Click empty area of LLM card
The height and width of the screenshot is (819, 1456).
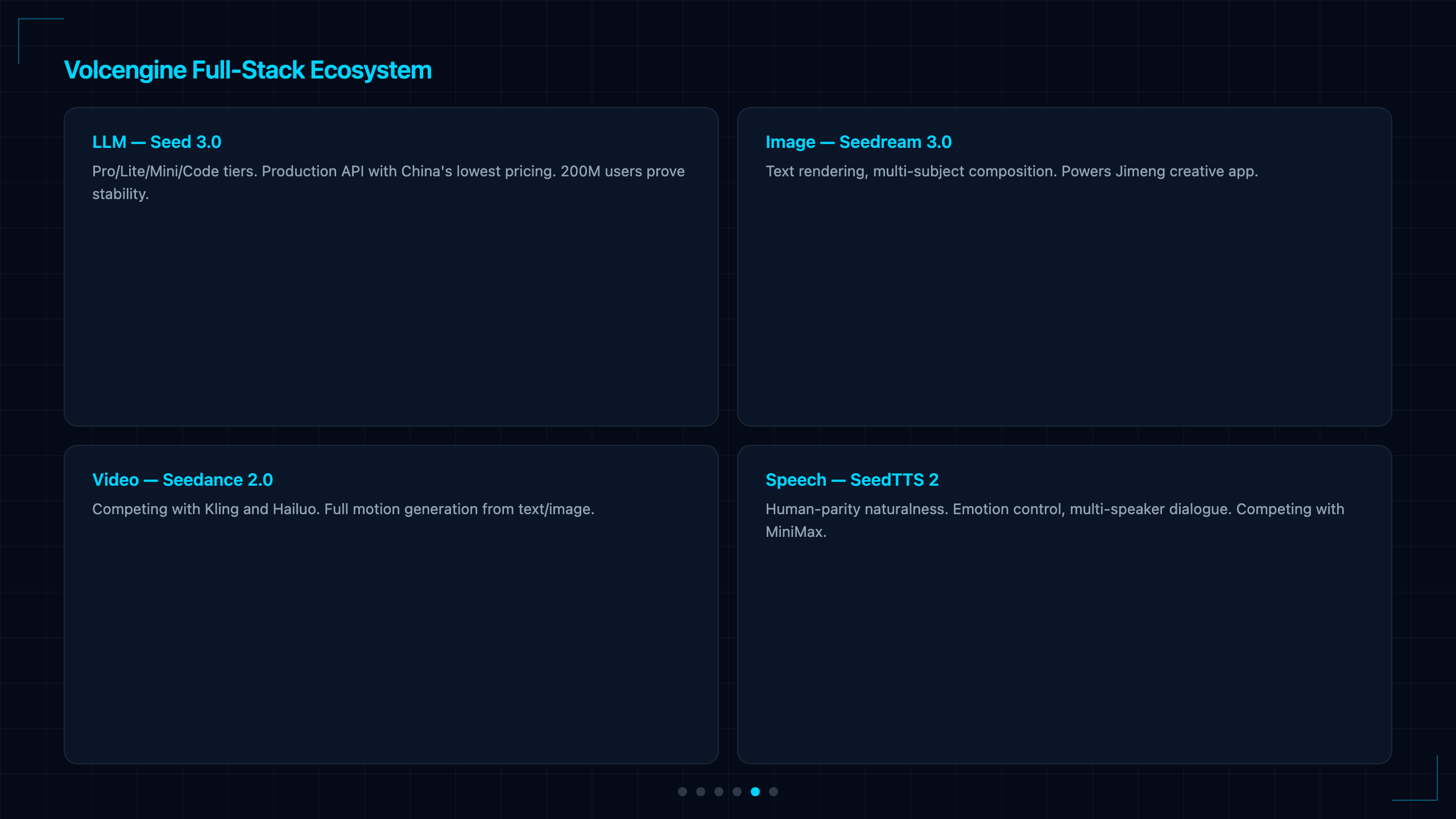tap(391, 313)
